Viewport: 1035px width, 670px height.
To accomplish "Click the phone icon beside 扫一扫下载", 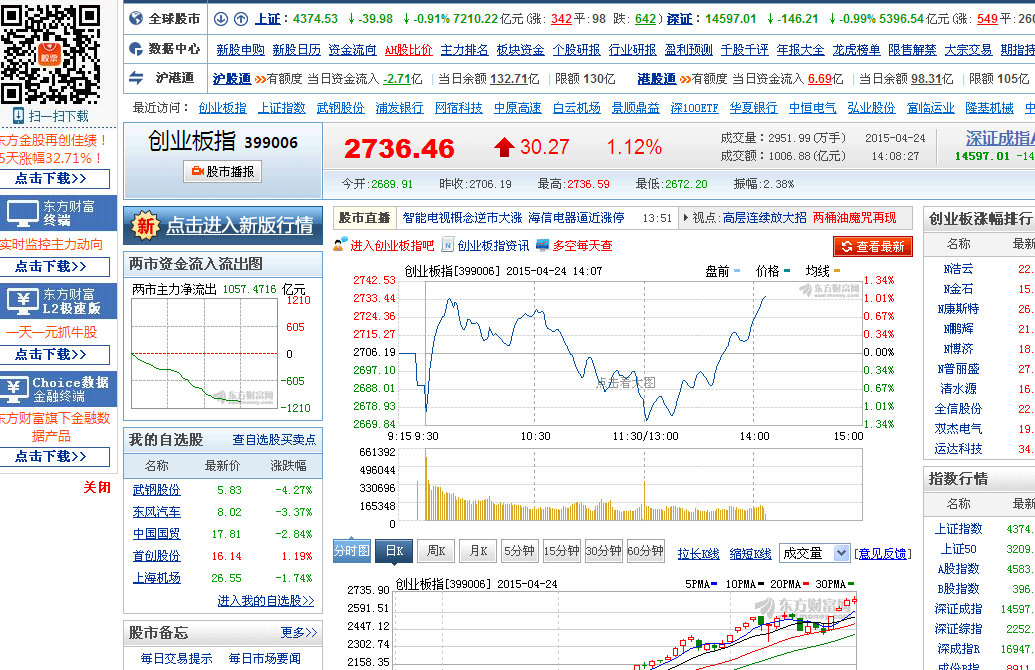I will (x=18, y=116).
